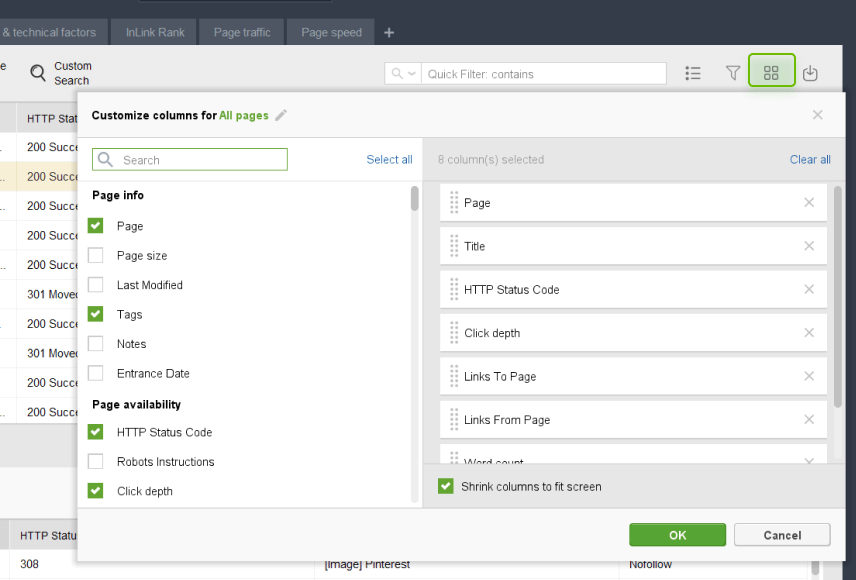Viewport: 856px width, 580px height.
Task: Click the customize columns grid icon
Action: point(771,73)
